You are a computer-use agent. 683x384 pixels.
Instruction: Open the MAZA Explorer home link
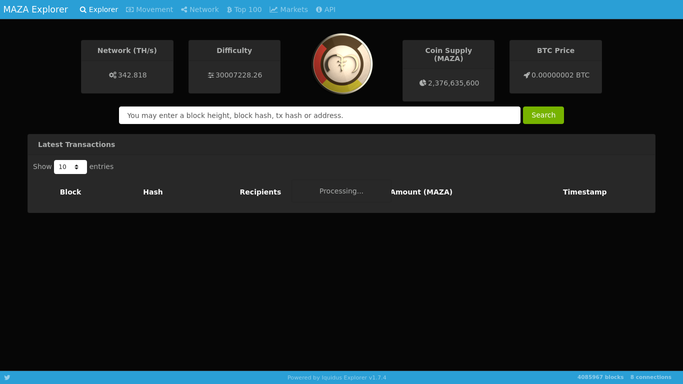36,10
